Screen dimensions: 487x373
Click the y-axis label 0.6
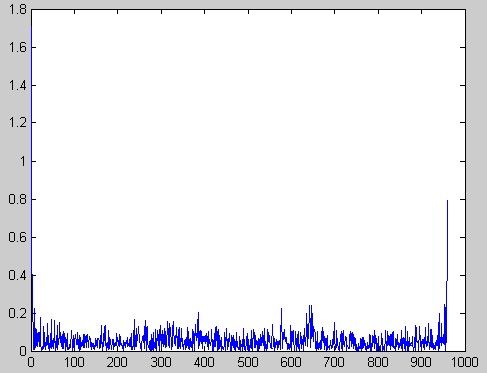point(18,237)
